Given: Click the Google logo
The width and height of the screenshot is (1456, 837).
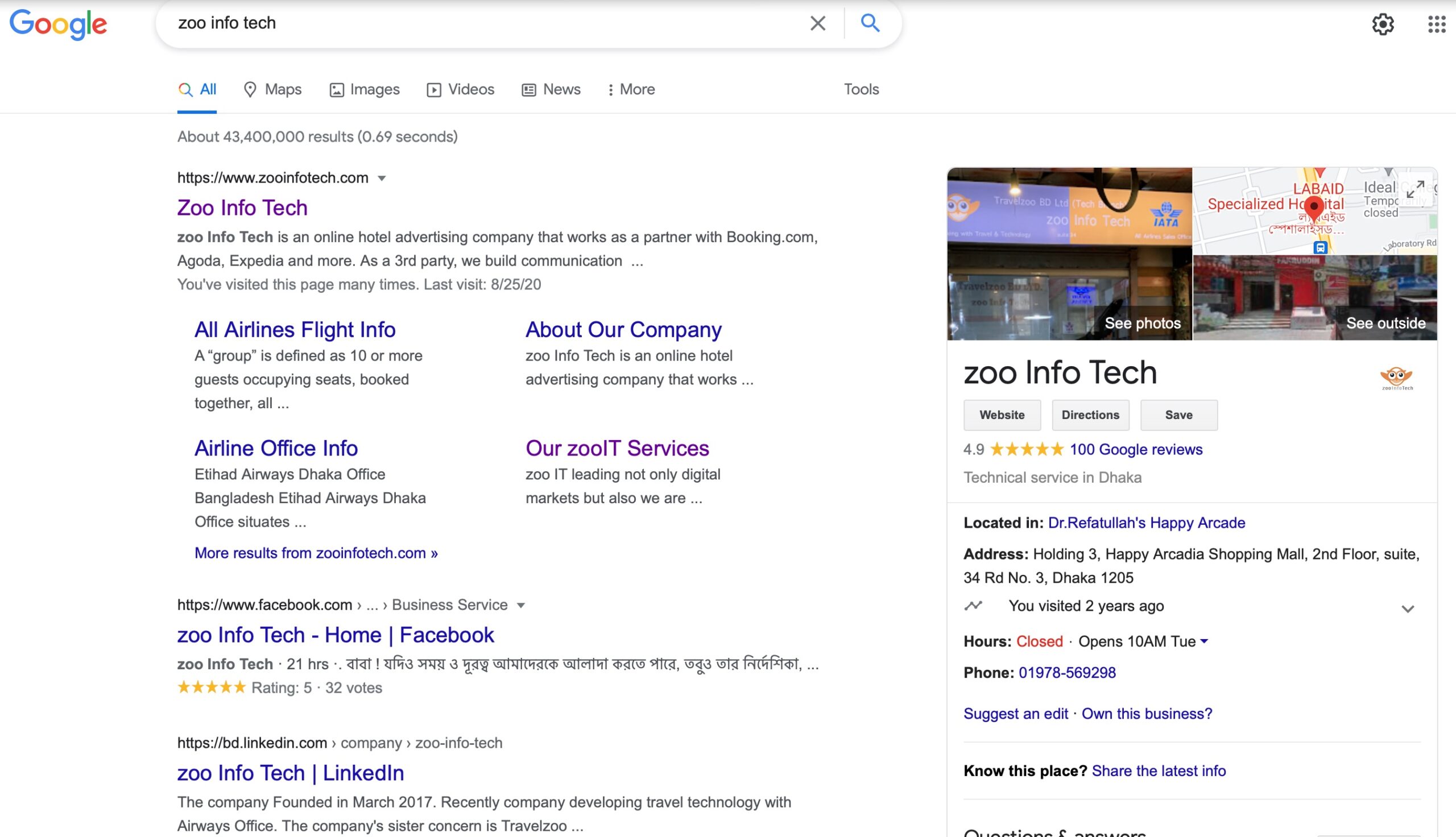Looking at the screenshot, I should 58,24.
